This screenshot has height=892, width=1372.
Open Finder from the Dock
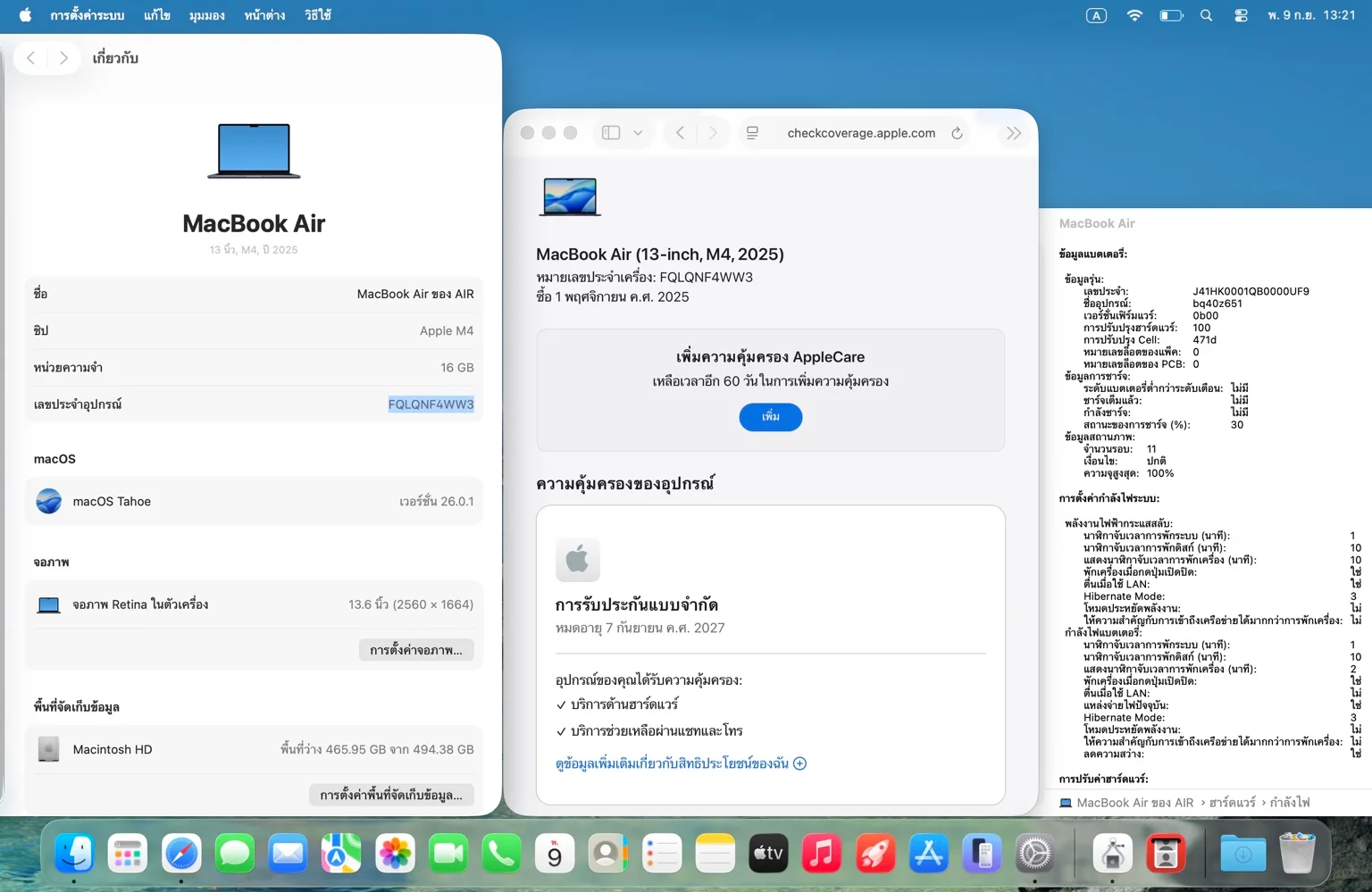[x=74, y=854]
